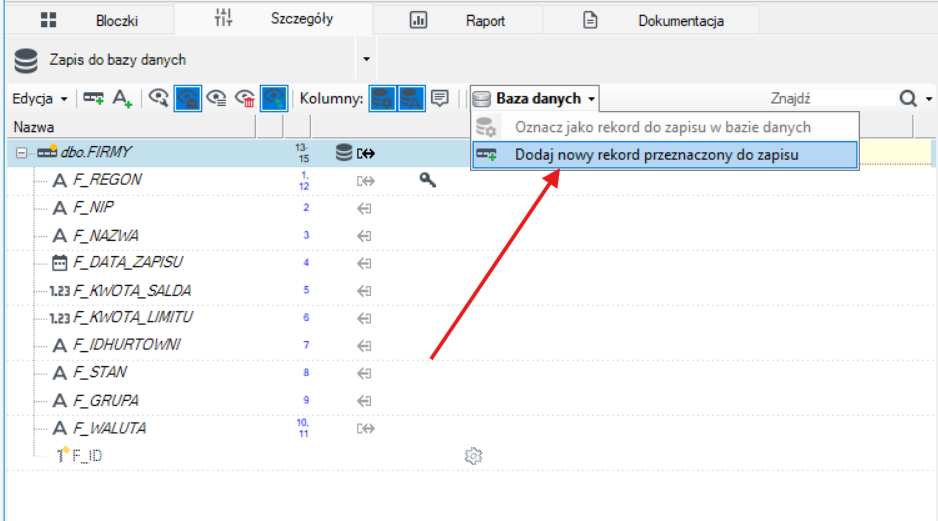Screen dimensions: 938x521
Task: Click the 1.23 number icon beside F_KWOTA_SALDA
Action: (x=60, y=291)
